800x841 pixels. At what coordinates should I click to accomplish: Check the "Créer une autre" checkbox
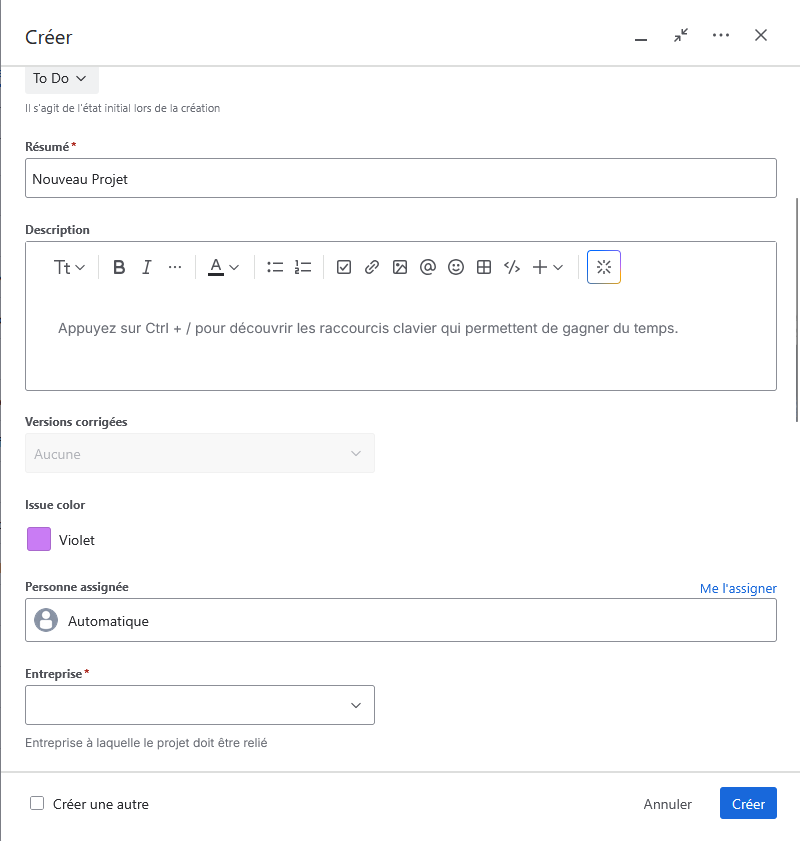click(37, 803)
